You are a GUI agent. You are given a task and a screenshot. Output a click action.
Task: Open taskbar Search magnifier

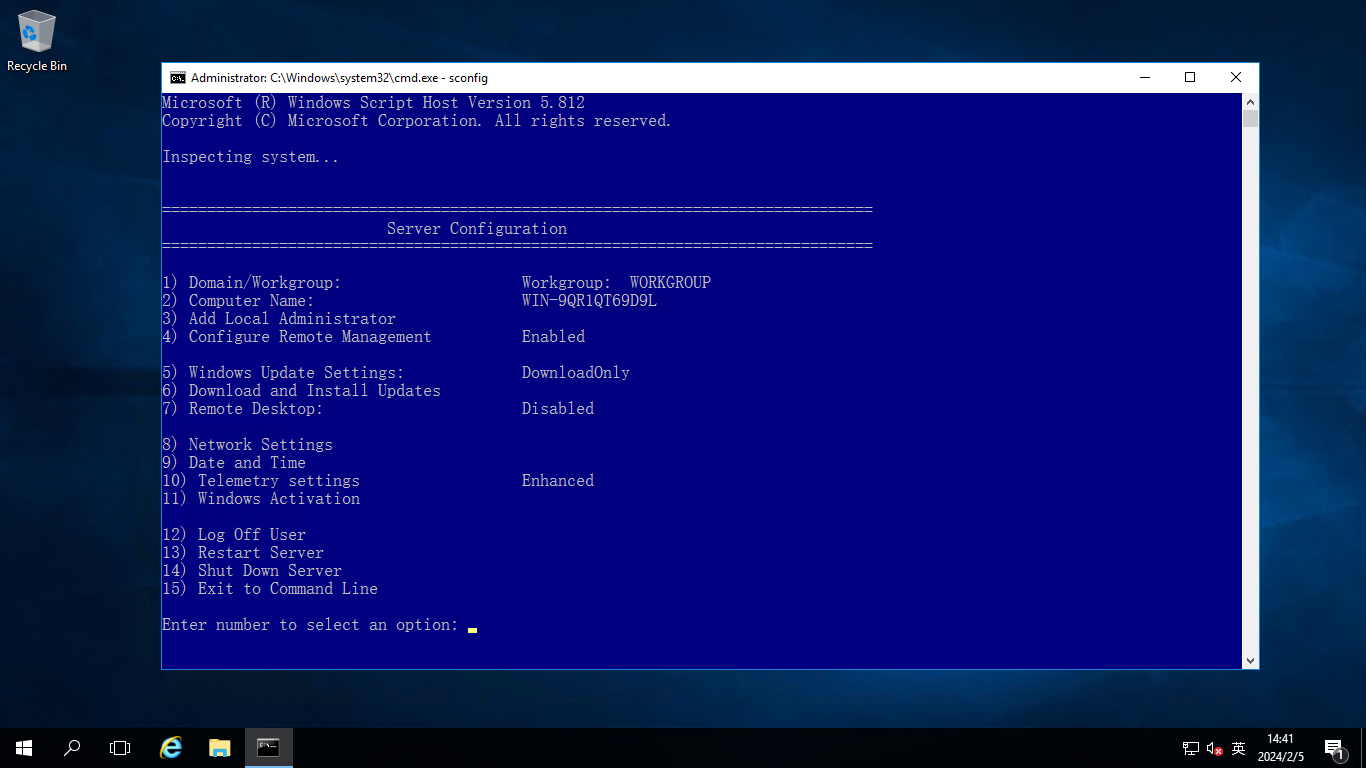click(72, 748)
